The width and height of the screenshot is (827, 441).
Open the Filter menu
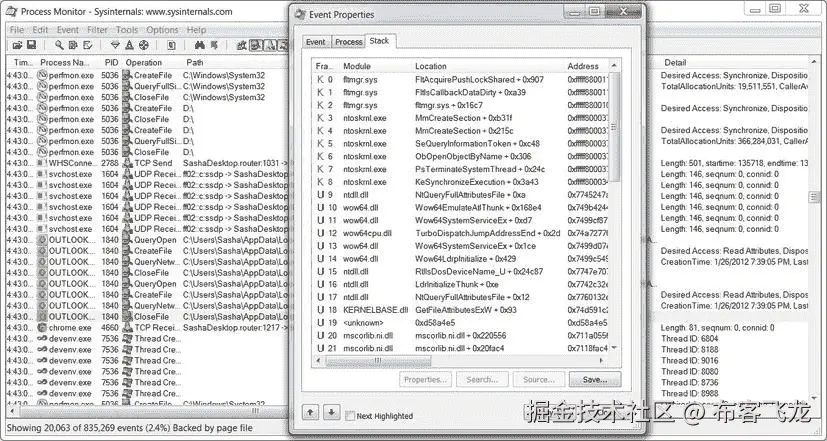[x=97, y=30]
